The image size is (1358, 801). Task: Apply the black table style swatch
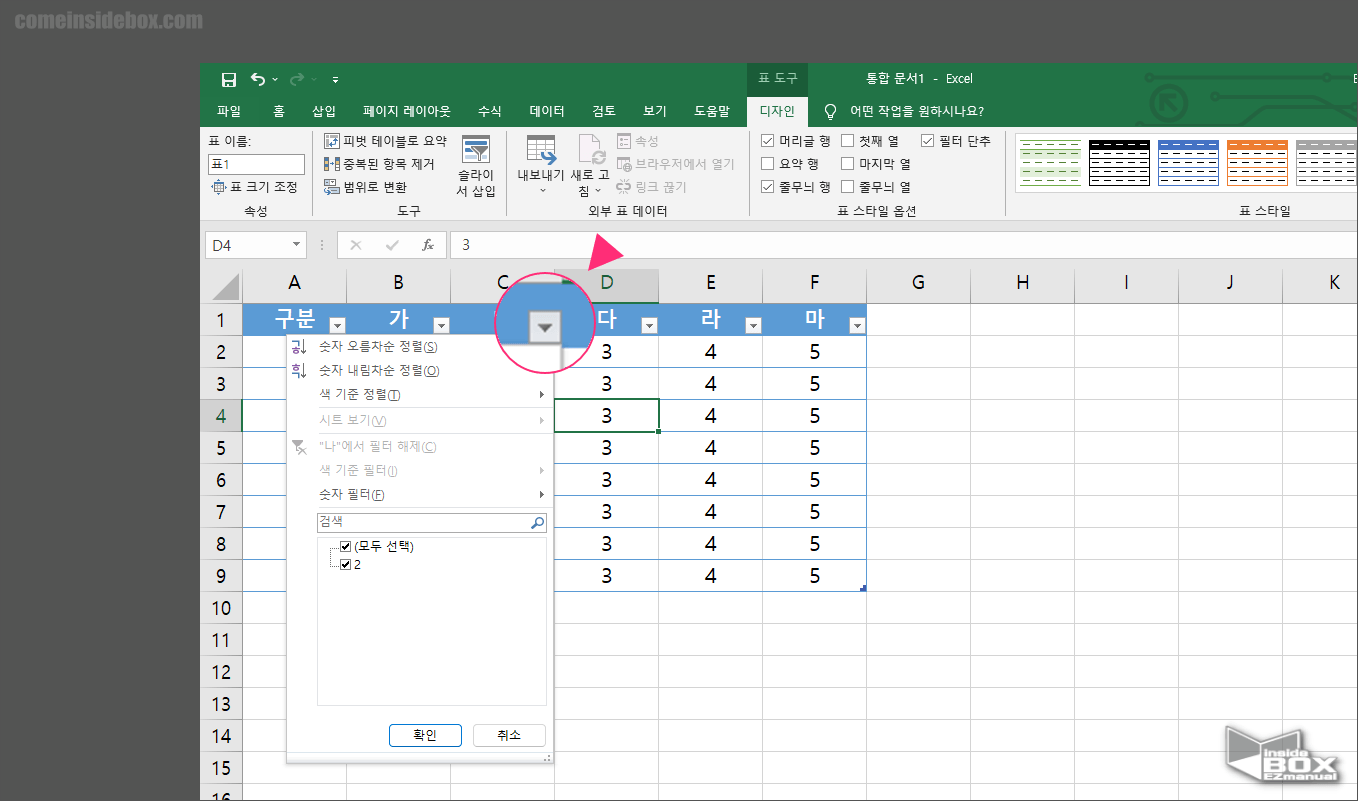point(1119,163)
